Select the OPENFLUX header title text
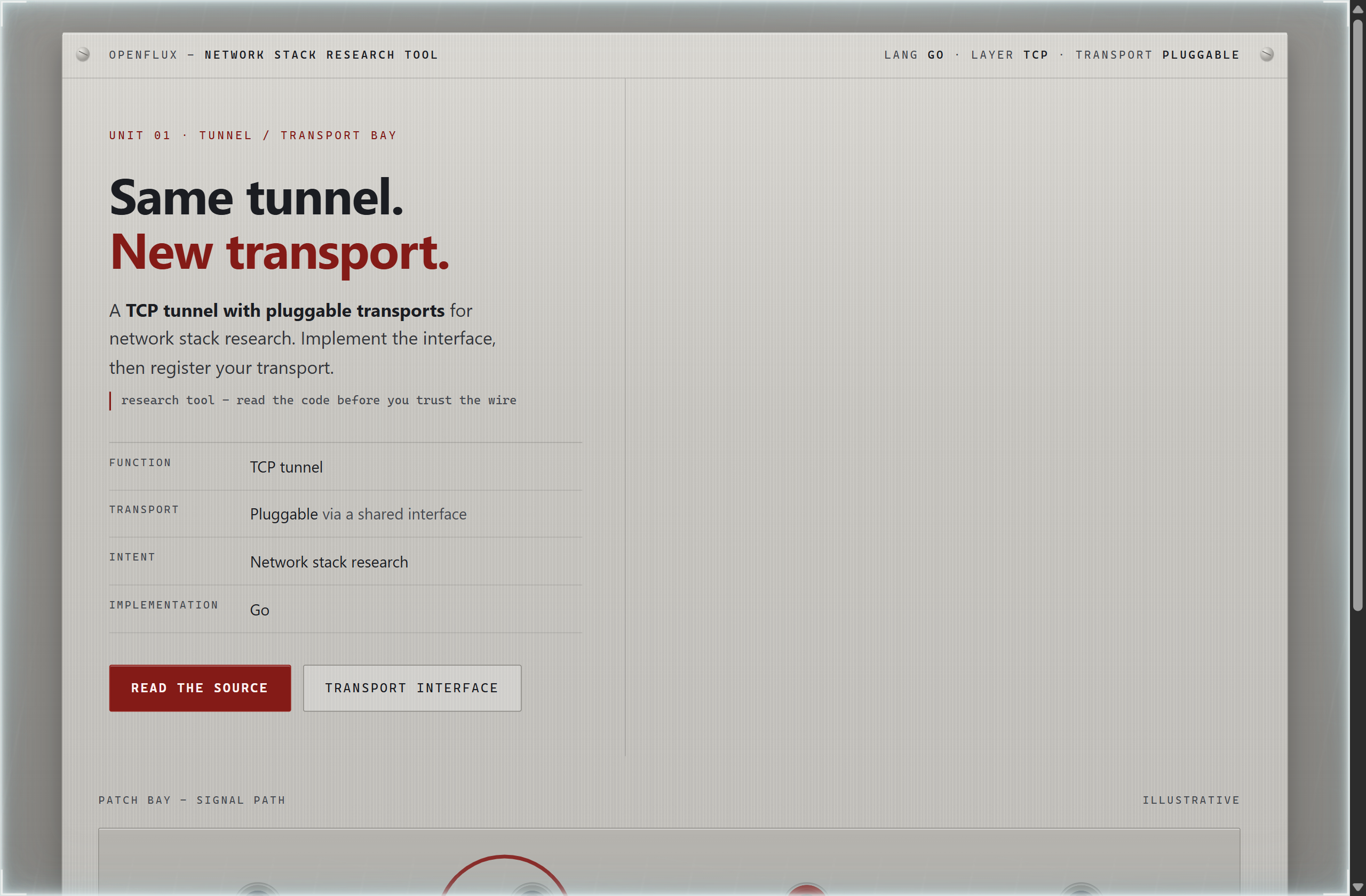This screenshot has height=896, width=1366. (273, 55)
